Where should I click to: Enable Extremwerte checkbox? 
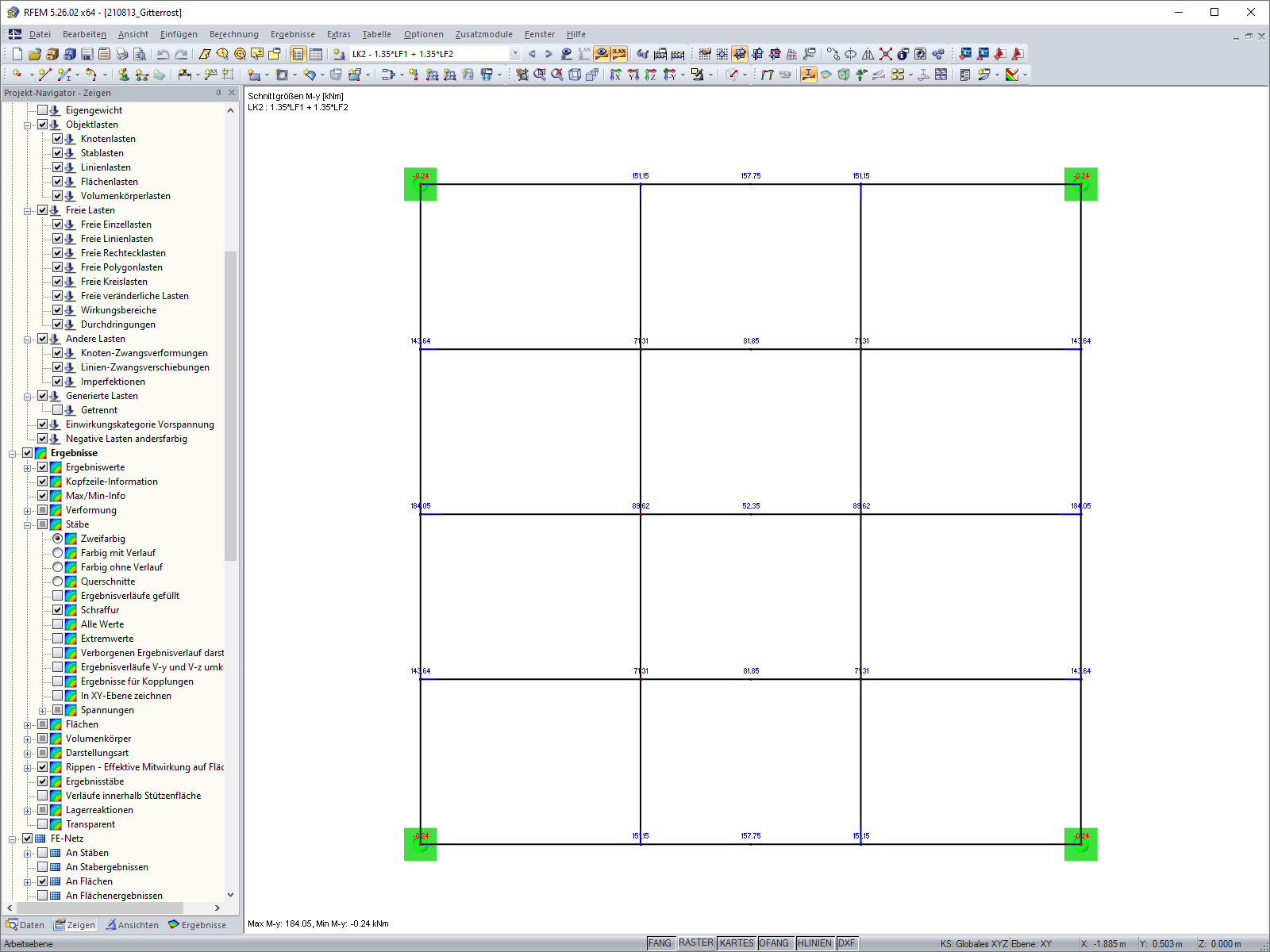58,639
